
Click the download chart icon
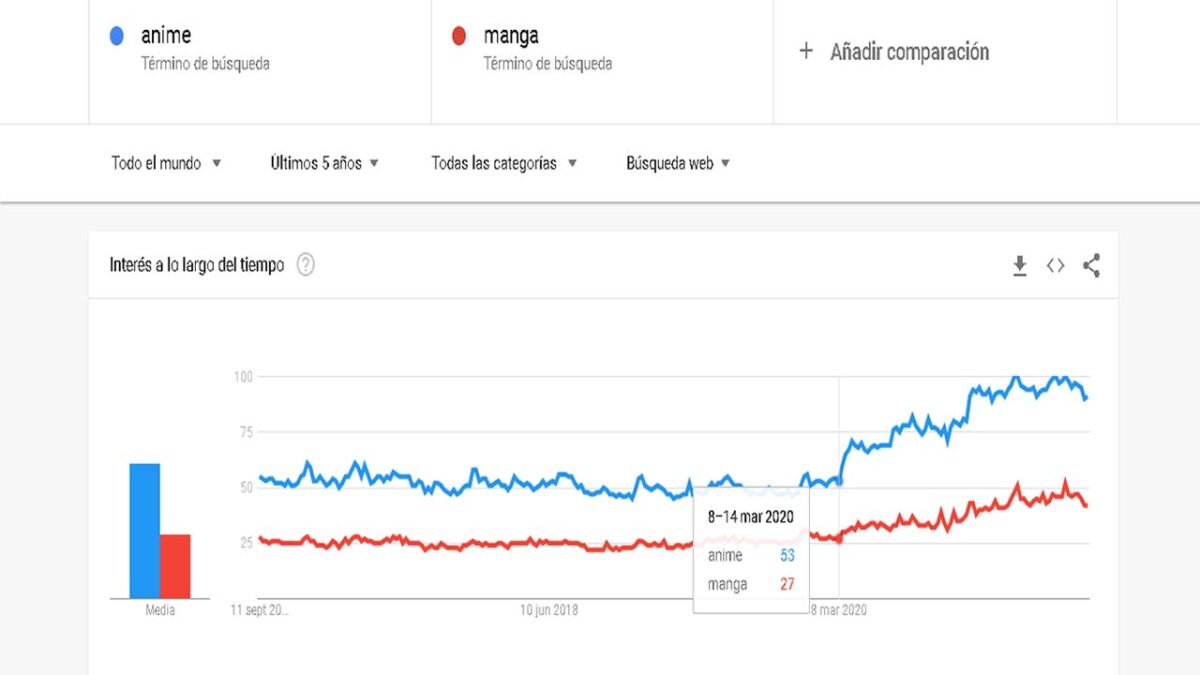pyautogui.click(x=1019, y=265)
